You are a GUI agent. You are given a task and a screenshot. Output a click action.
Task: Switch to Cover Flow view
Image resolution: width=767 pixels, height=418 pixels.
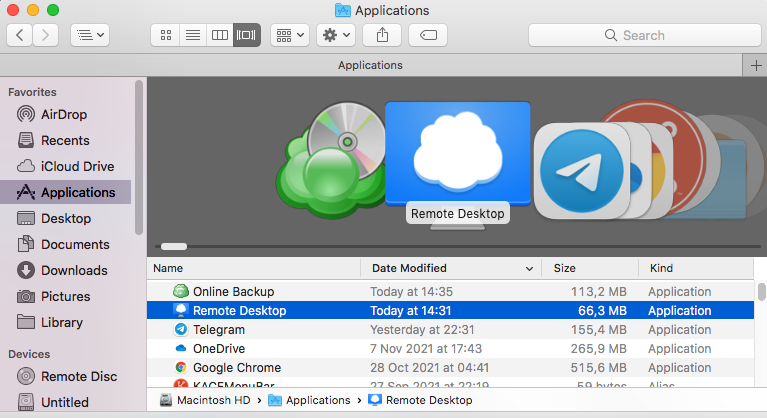click(x=247, y=35)
